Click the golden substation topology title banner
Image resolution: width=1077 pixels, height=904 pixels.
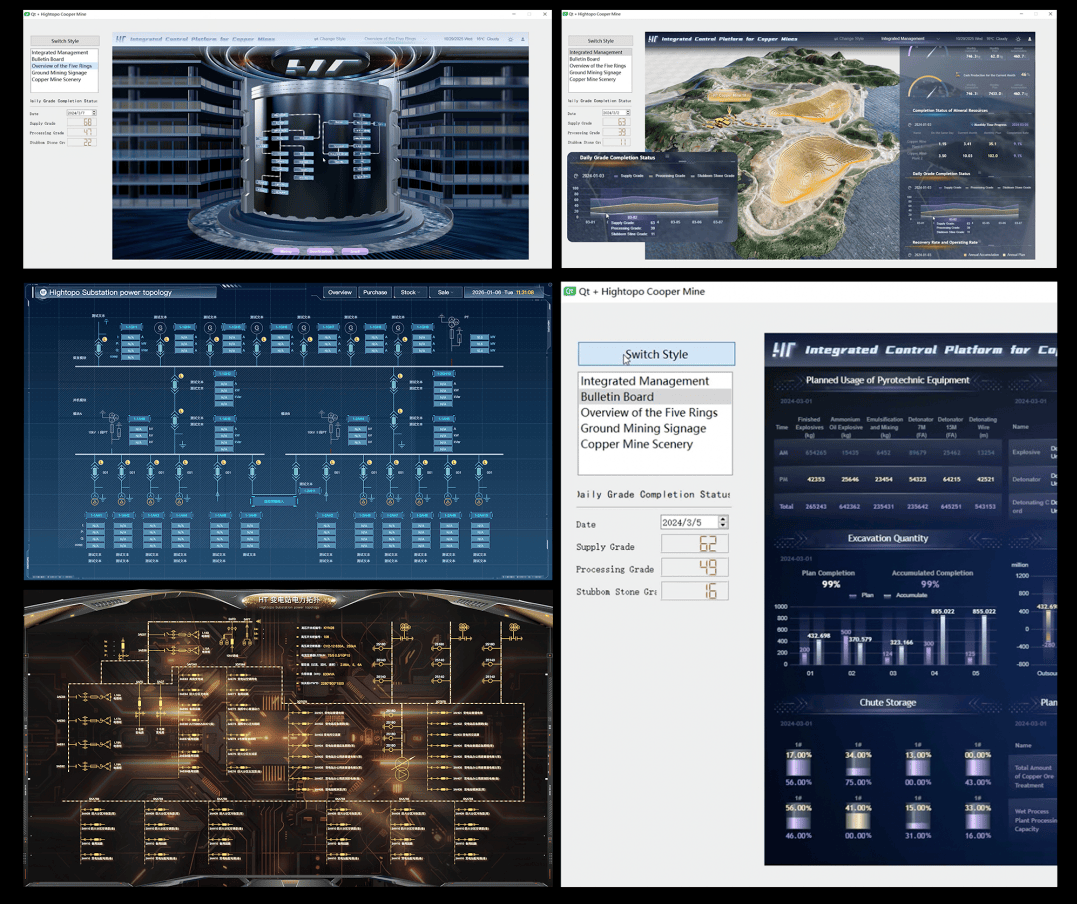288,601
